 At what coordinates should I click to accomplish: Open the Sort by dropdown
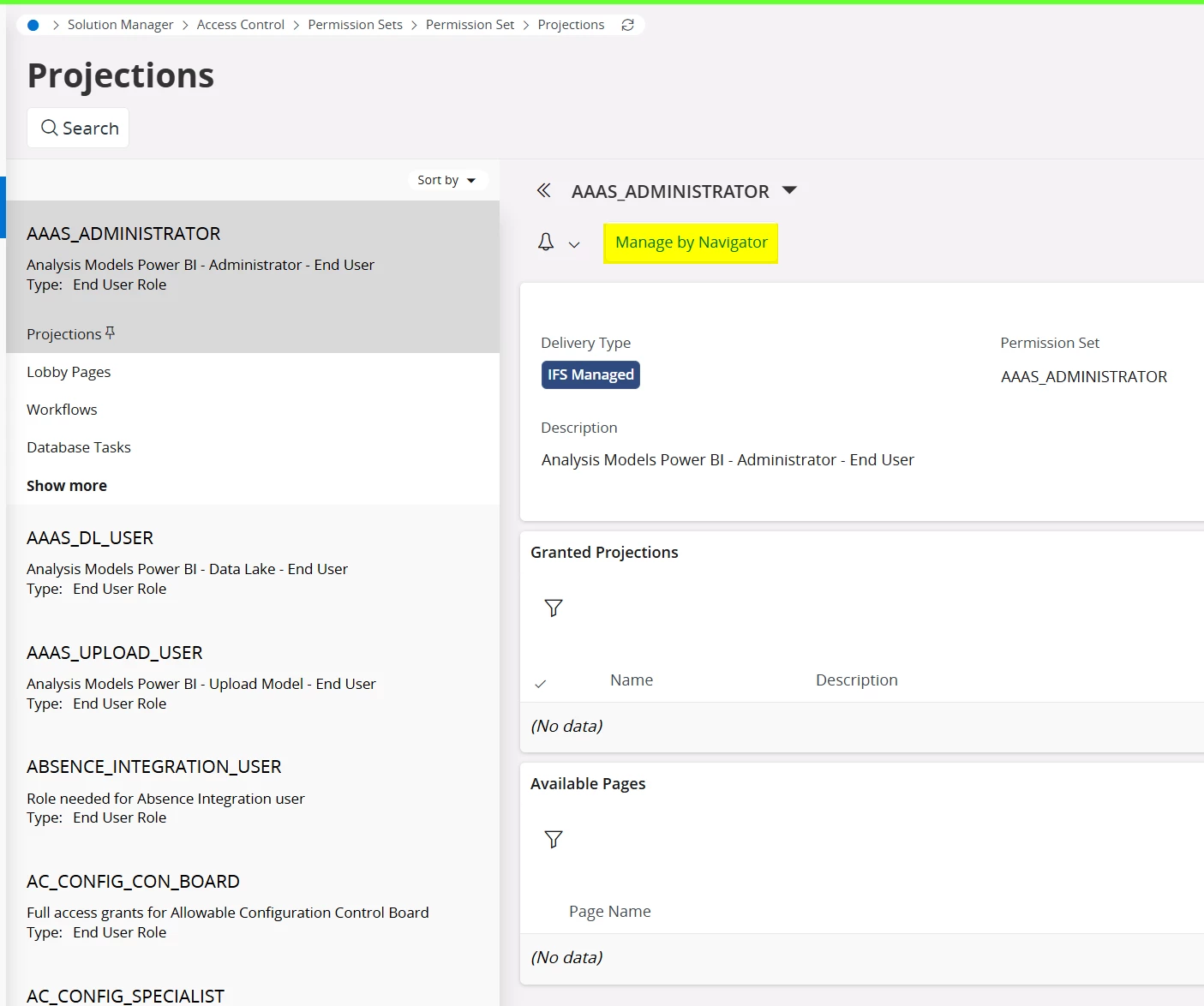(x=447, y=180)
